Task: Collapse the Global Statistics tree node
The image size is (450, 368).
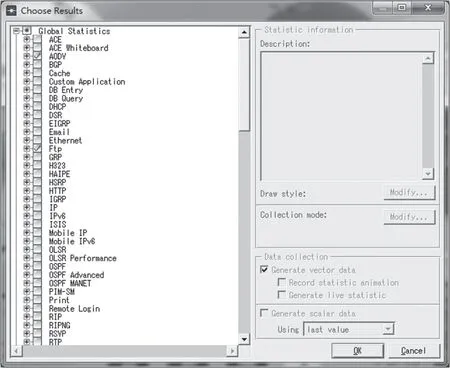Action: (16, 31)
